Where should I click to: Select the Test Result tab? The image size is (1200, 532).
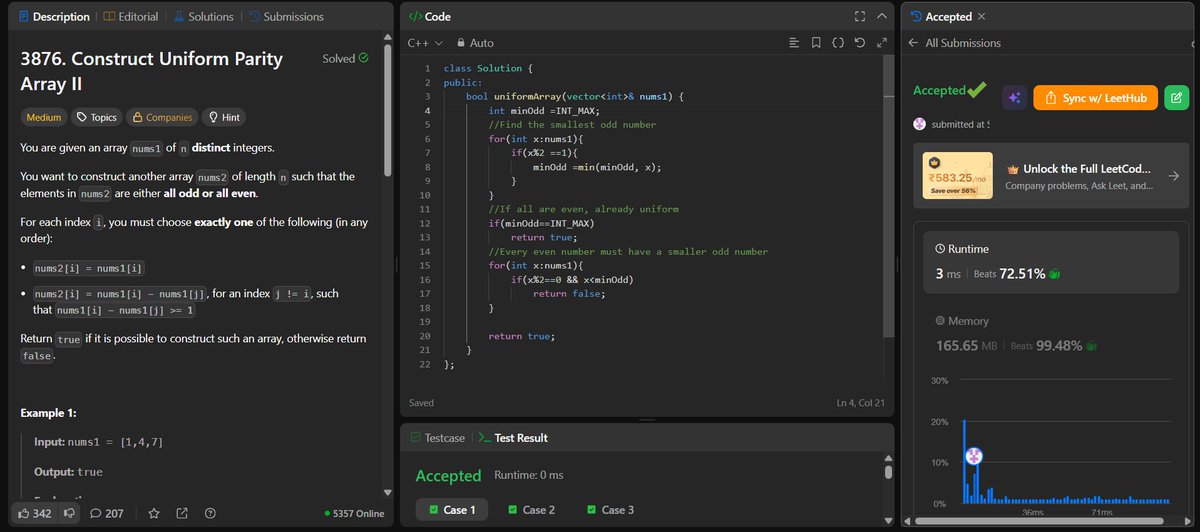tap(513, 438)
